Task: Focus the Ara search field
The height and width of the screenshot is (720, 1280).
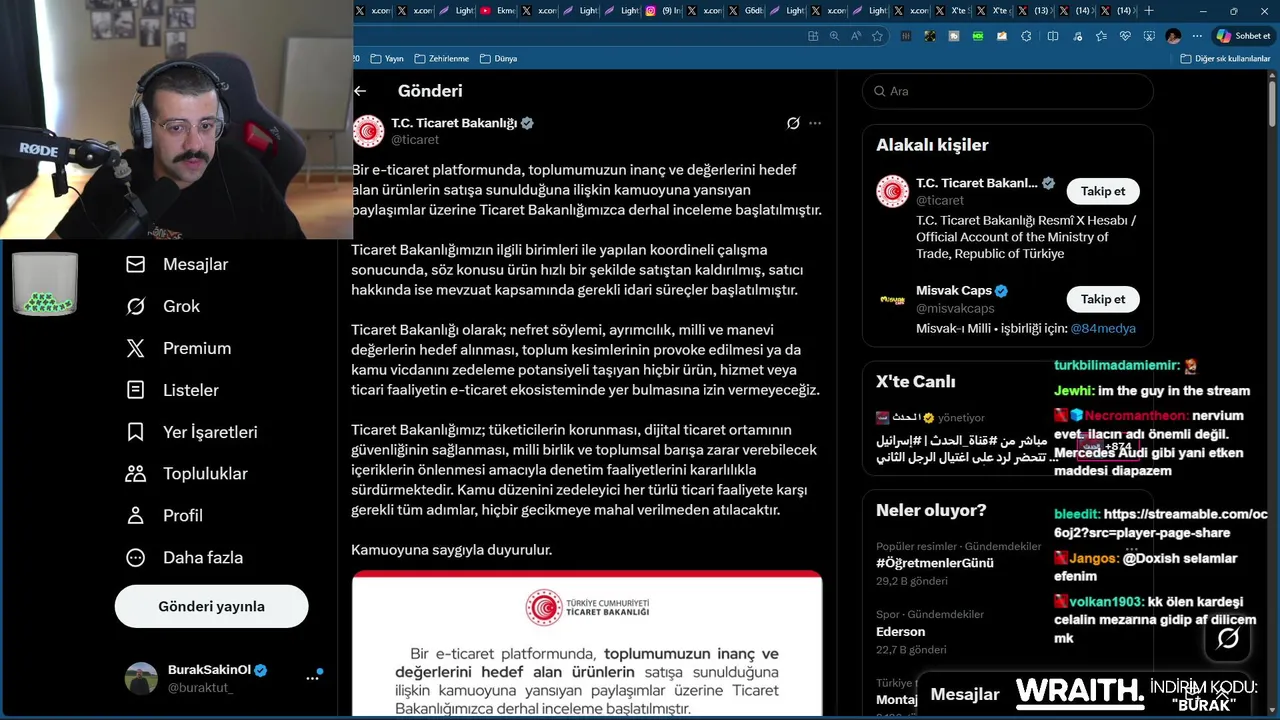Action: point(1007,91)
